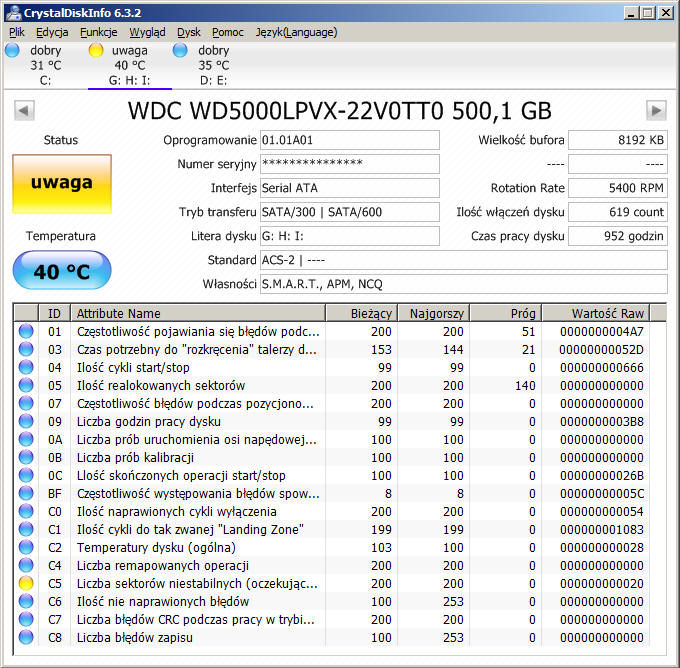
Task: Open the Dysk menu
Action: click(189, 32)
